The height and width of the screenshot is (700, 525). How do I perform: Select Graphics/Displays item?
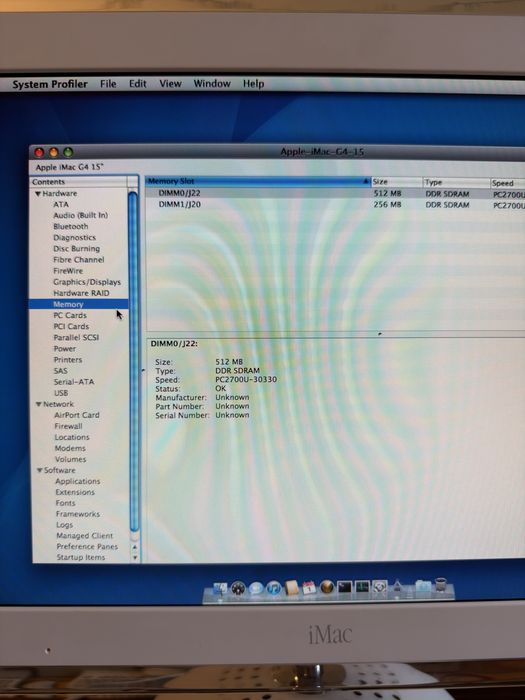[x=87, y=282]
